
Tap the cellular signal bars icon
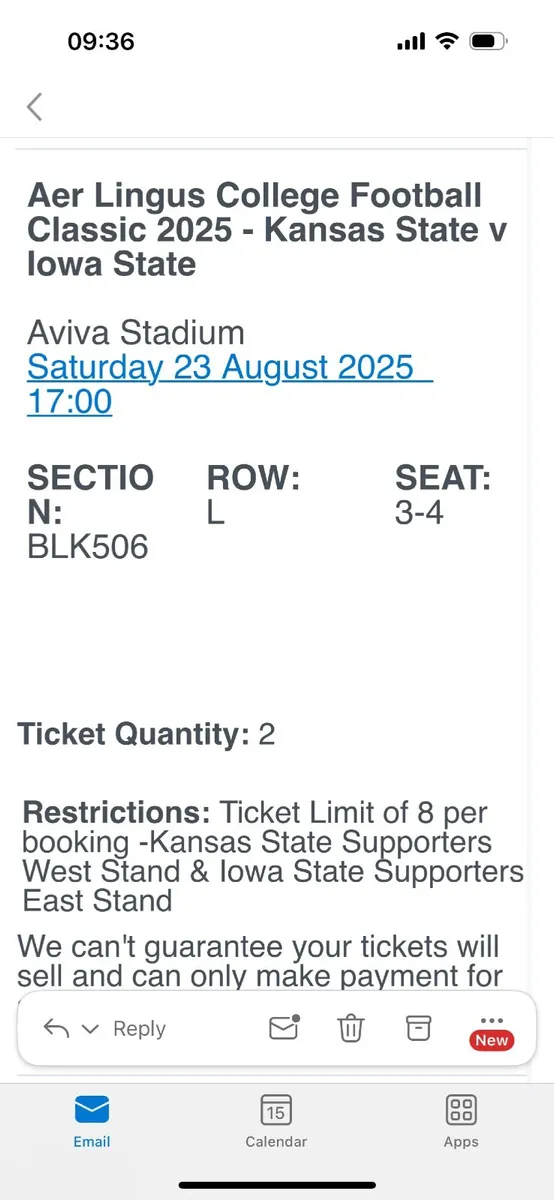click(x=410, y=42)
